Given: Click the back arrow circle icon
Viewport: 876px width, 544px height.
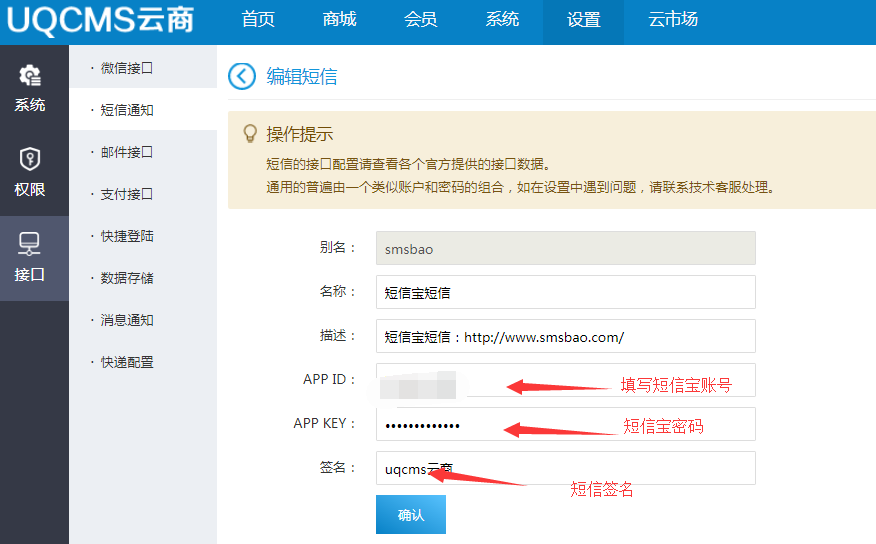Looking at the screenshot, I should (x=242, y=76).
